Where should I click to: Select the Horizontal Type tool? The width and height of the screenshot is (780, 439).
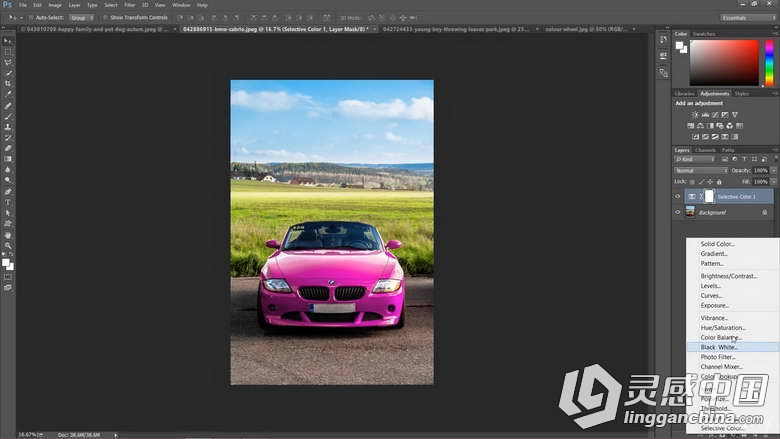7,202
